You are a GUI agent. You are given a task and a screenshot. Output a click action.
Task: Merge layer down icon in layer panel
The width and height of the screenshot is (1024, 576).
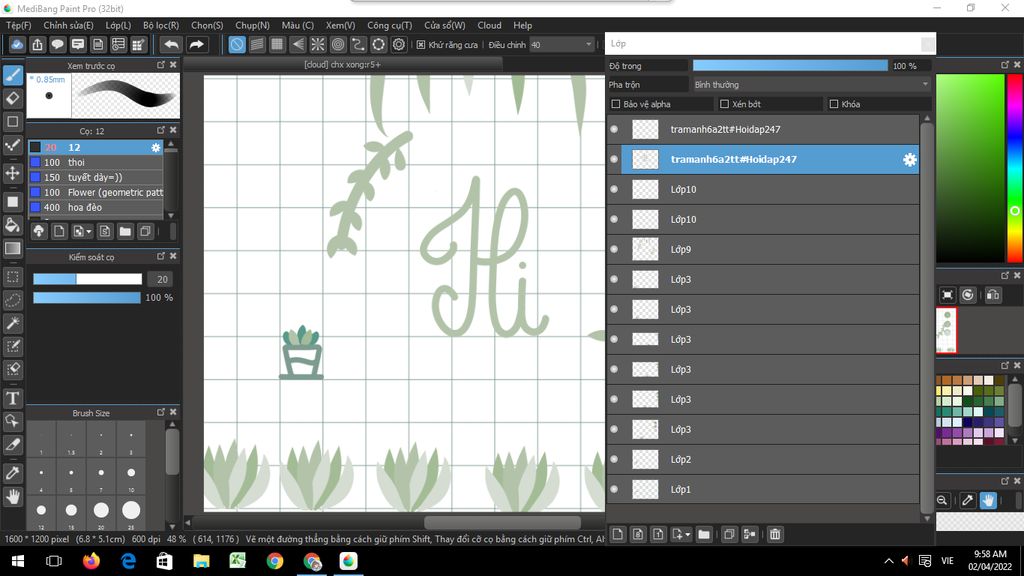click(750, 534)
